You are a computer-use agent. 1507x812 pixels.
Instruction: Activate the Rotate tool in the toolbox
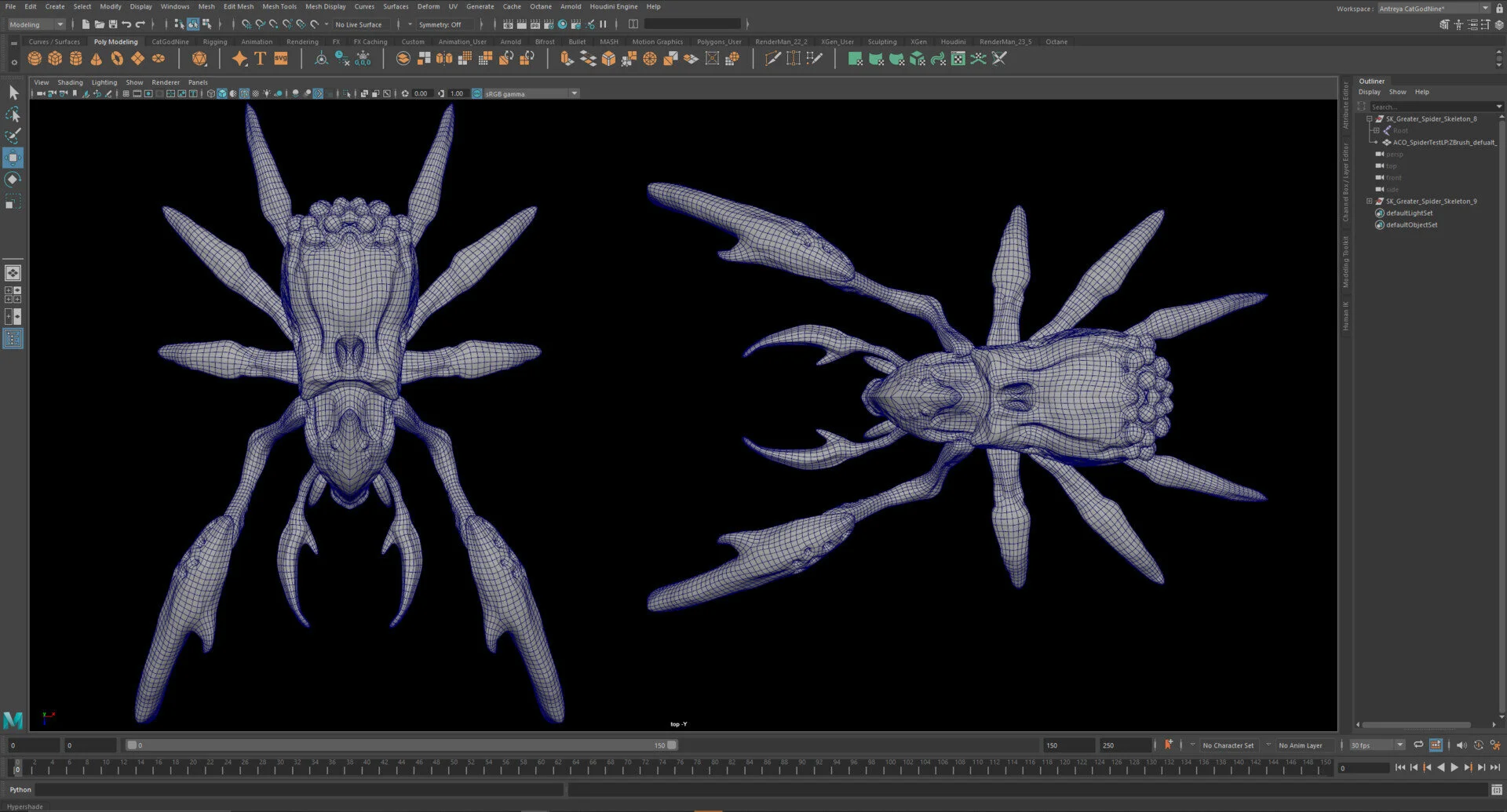[x=13, y=180]
